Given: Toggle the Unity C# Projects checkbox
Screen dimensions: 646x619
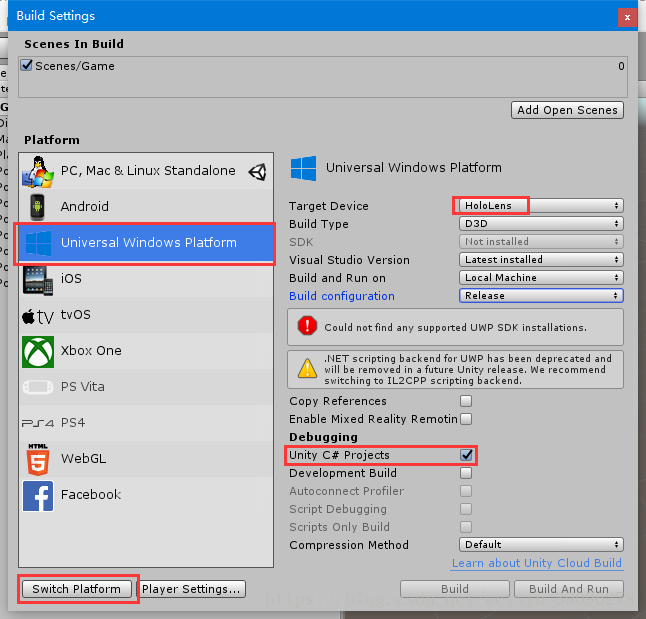Looking at the screenshot, I should click(x=466, y=455).
